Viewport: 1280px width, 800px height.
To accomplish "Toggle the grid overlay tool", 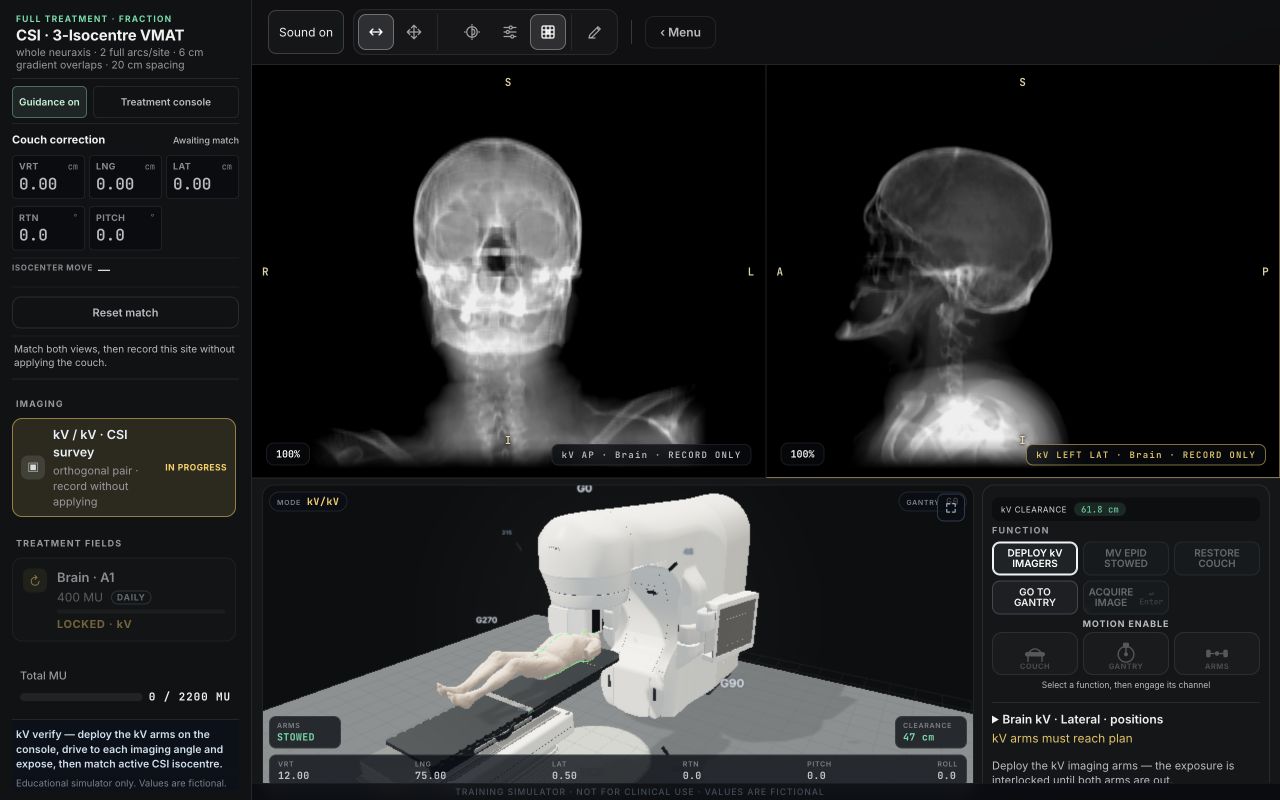I will click(548, 32).
